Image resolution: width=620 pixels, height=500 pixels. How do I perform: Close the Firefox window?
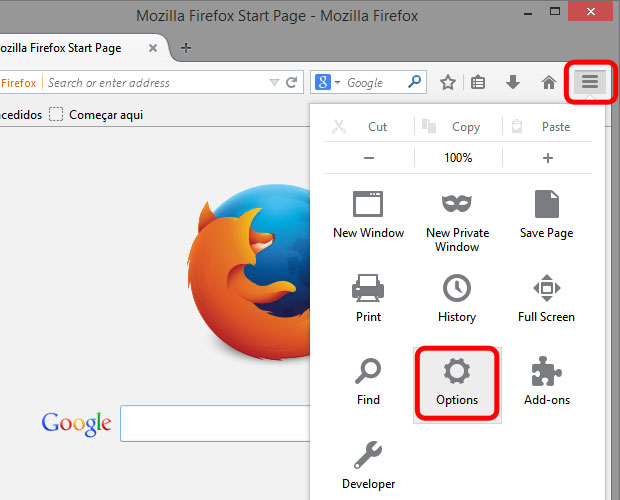coord(591,11)
